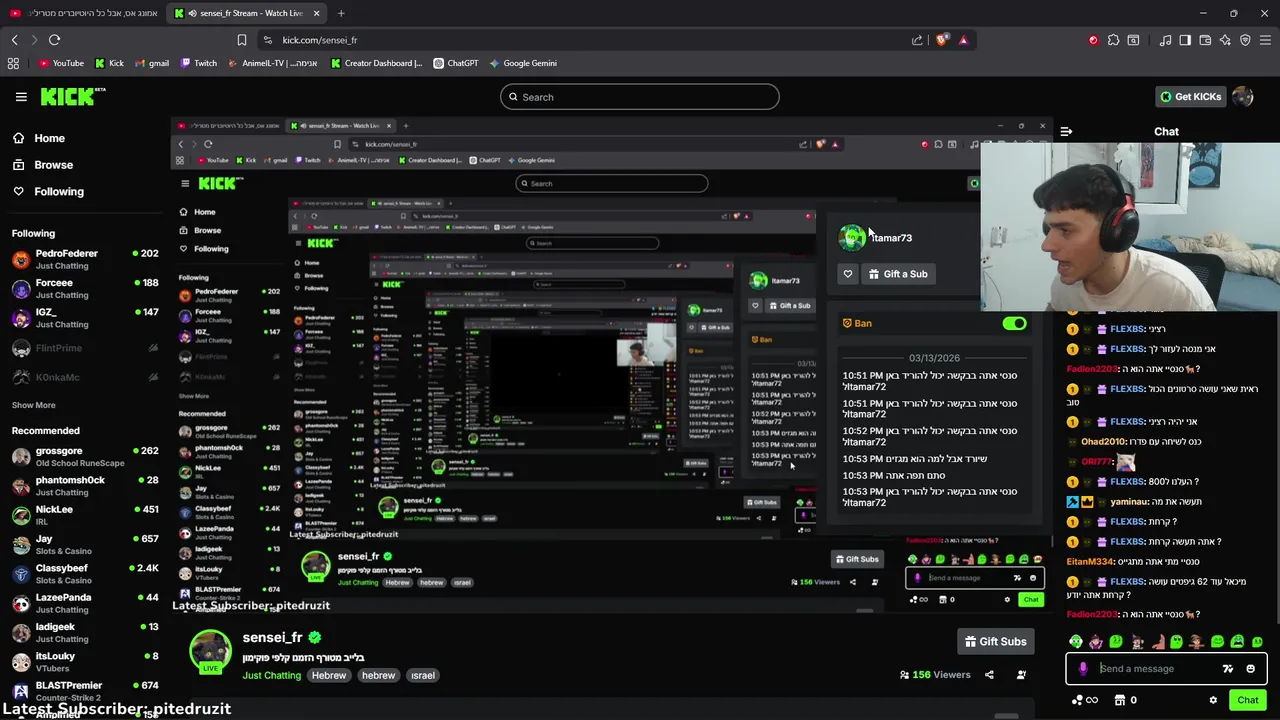Open chat settings gear next to the Chat button
Screen dimensions: 1280x720
(1213, 700)
